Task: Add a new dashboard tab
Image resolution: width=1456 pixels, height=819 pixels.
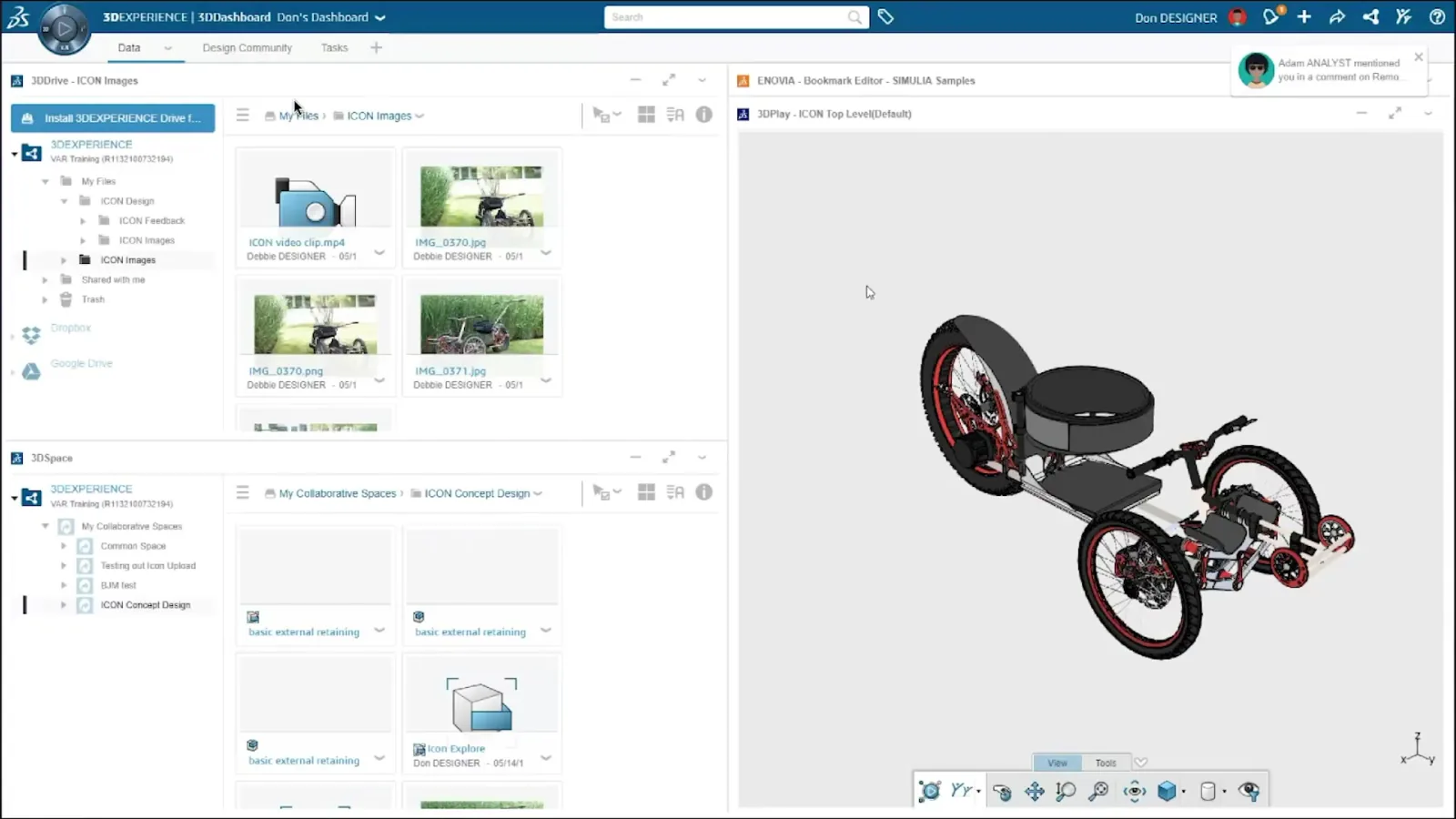Action: [x=376, y=47]
